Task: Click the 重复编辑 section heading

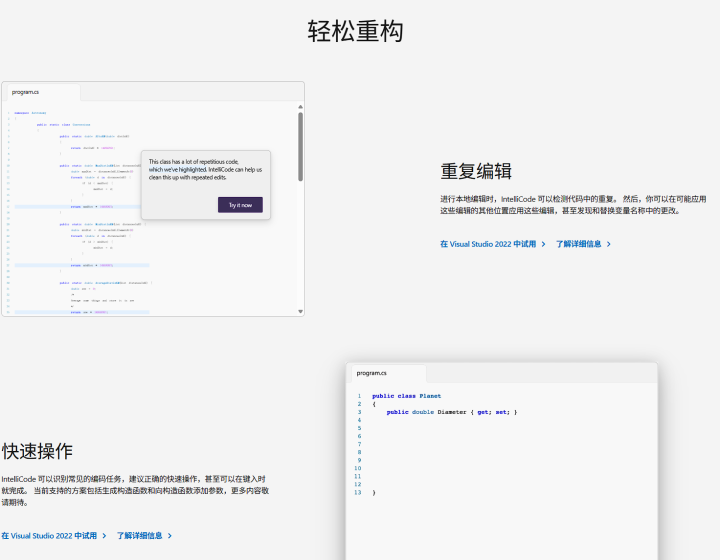Action: 476,171
